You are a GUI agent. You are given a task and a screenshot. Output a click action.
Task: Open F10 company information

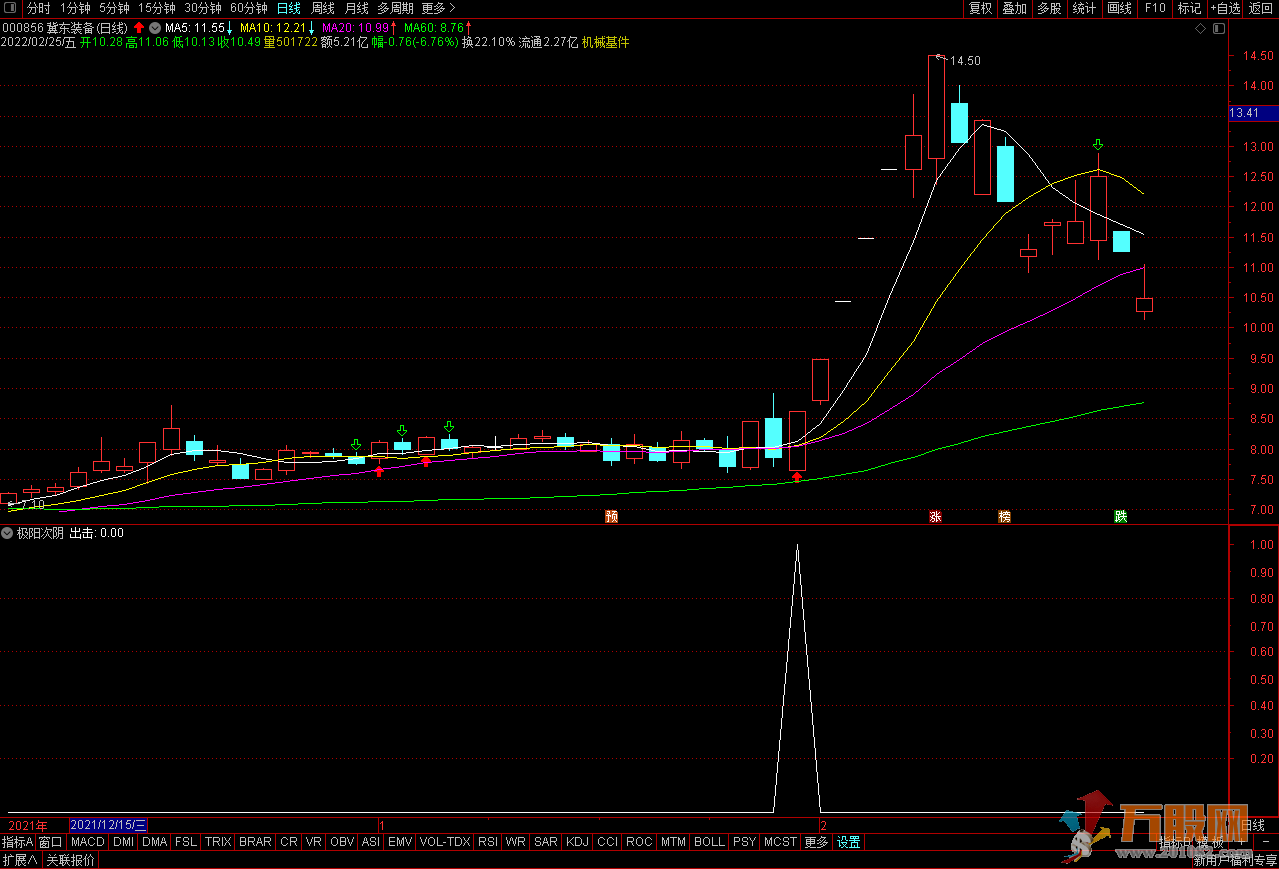pos(1155,8)
